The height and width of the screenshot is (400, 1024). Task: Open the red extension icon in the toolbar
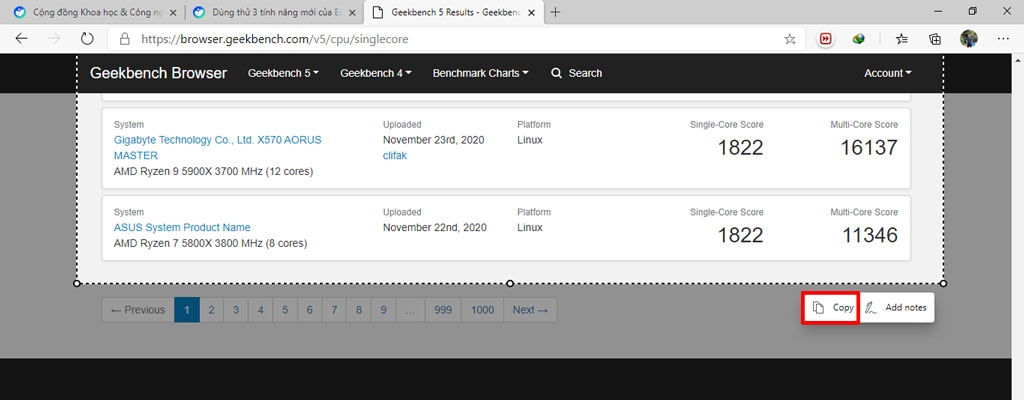pyautogui.click(x=826, y=39)
